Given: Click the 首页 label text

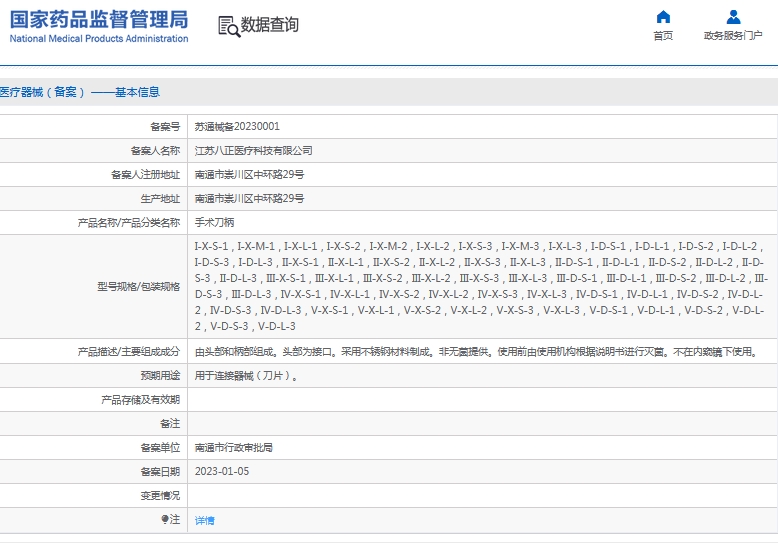Looking at the screenshot, I should click(663, 36).
